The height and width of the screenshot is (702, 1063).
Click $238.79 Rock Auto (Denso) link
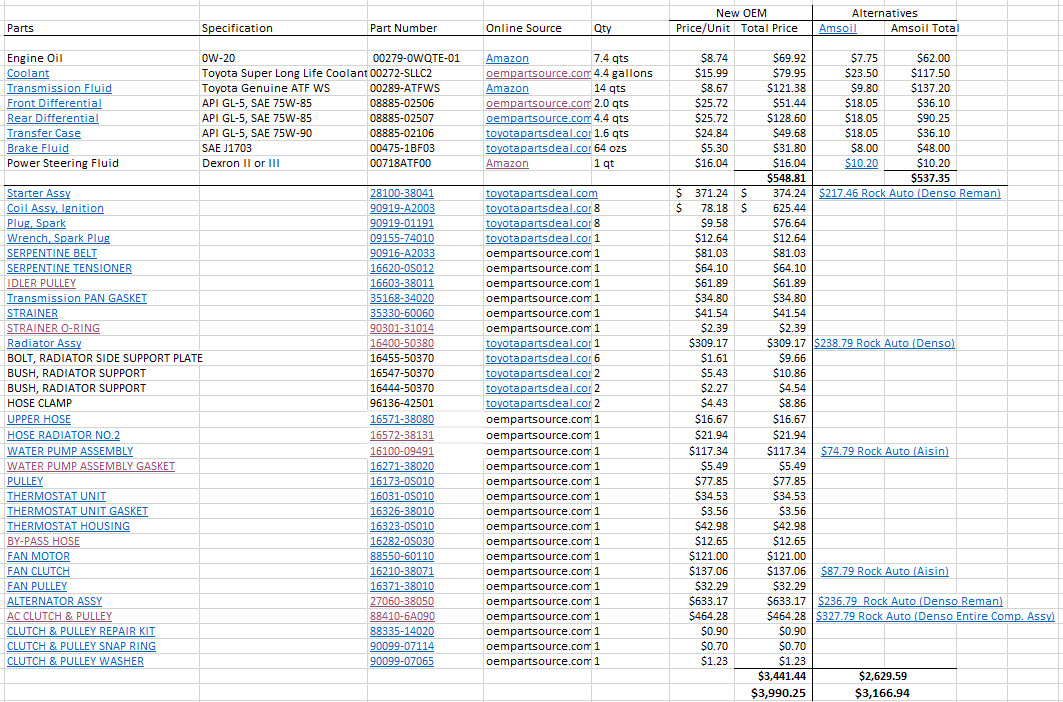point(884,343)
